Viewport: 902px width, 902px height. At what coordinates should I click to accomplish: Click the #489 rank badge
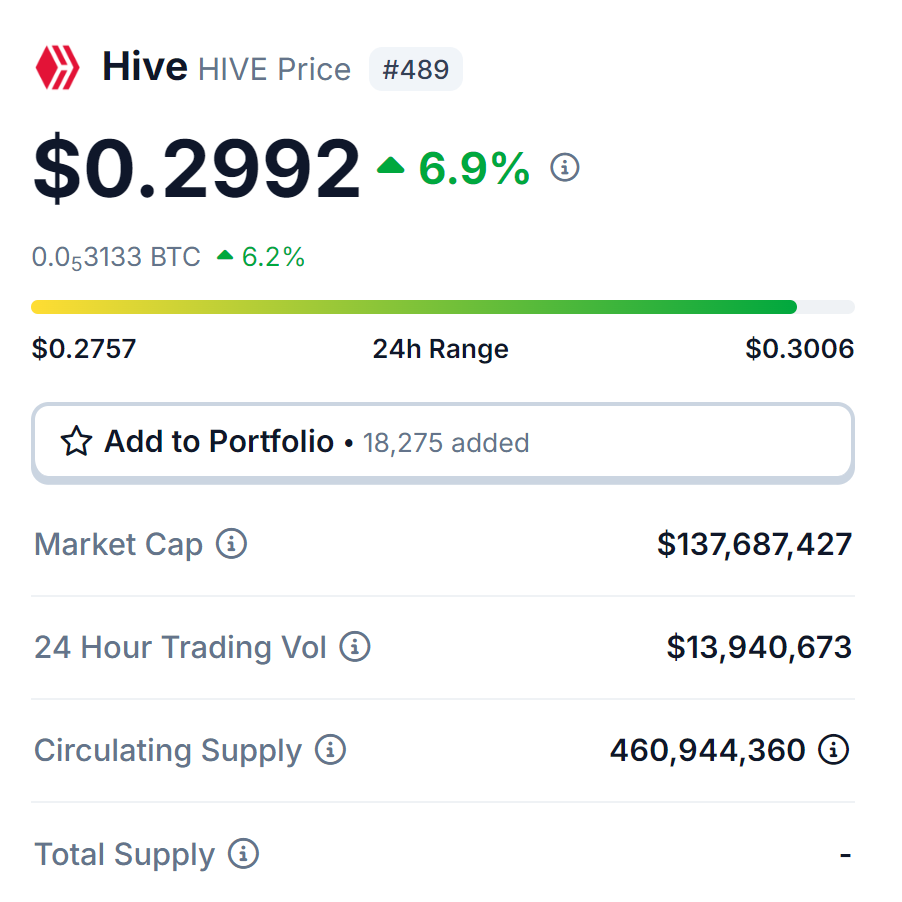[415, 69]
